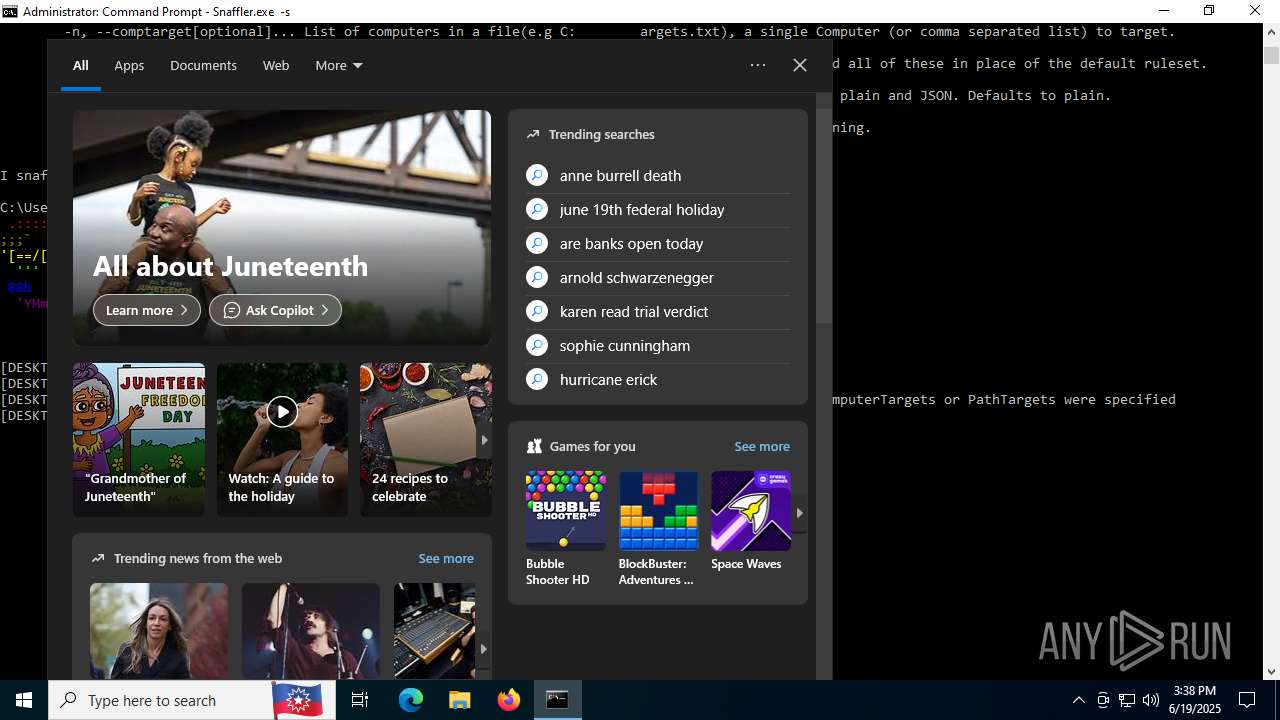Image resolution: width=1280 pixels, height=720 pixels.
Task: Open BlockBuster: Adventures game
Action: (658, 529)
